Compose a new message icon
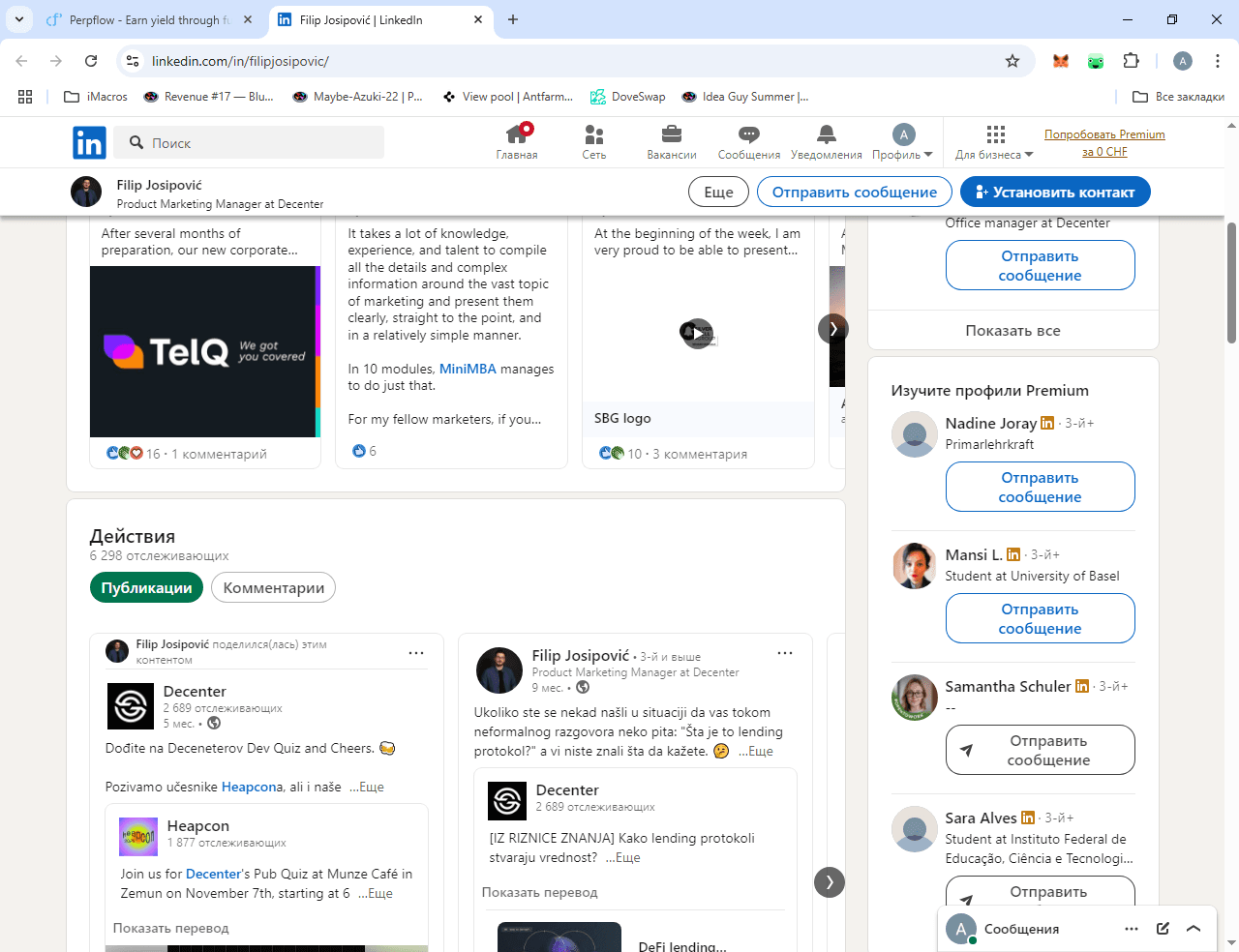Screen dimensions: 1239x952 click(x=1163, y=929)
